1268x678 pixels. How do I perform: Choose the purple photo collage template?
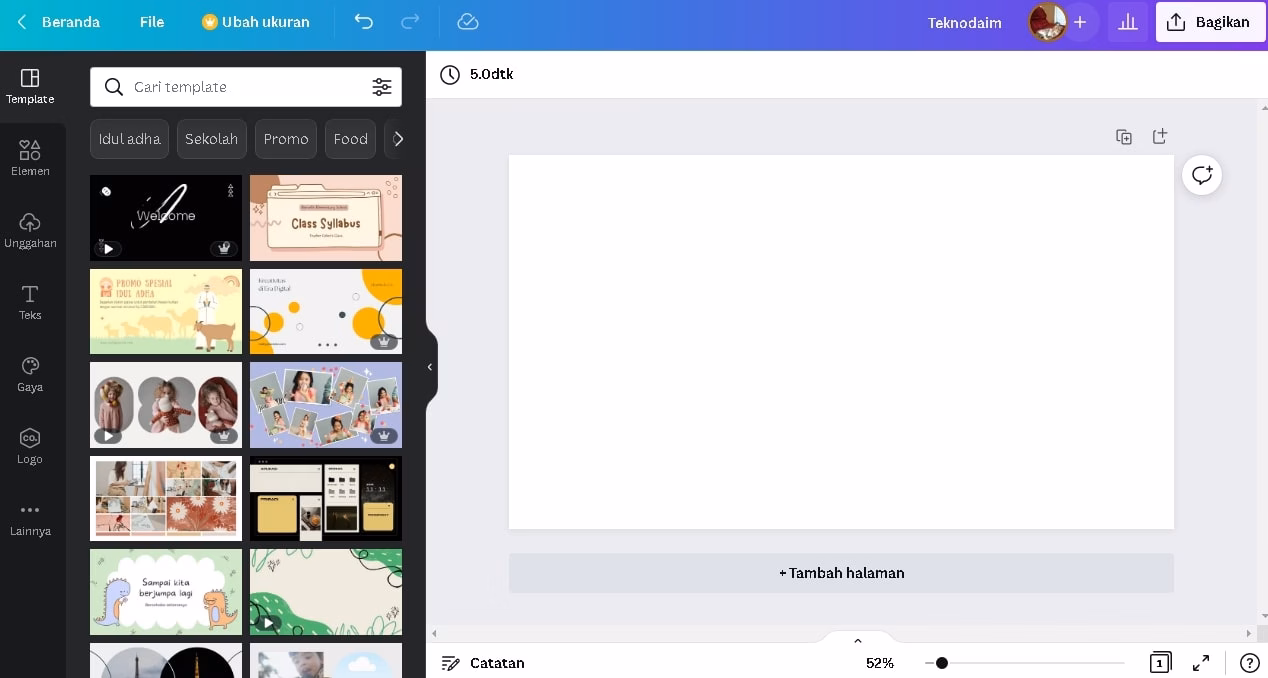pos(326,405)
